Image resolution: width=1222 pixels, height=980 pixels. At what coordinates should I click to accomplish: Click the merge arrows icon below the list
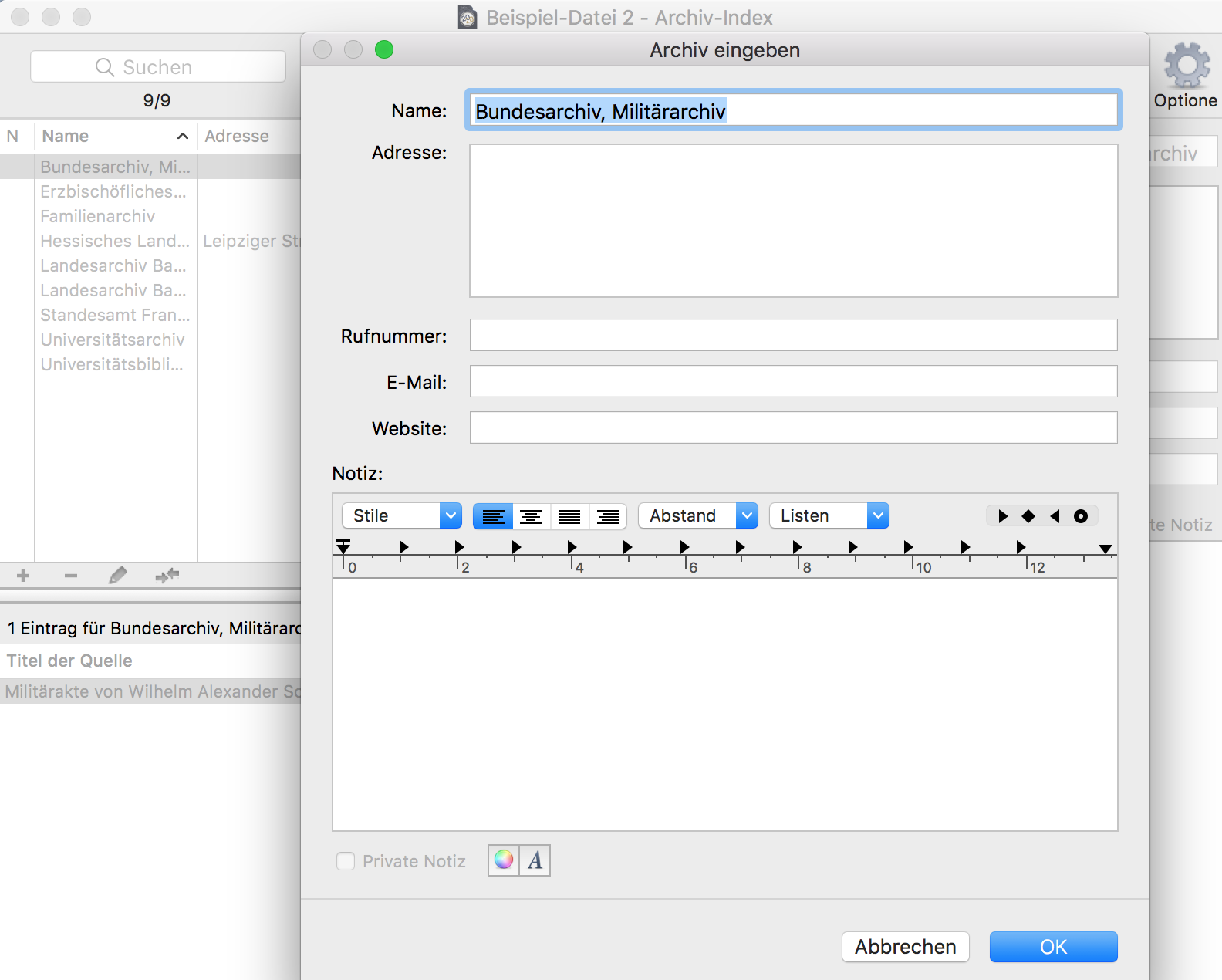(167, 576)
